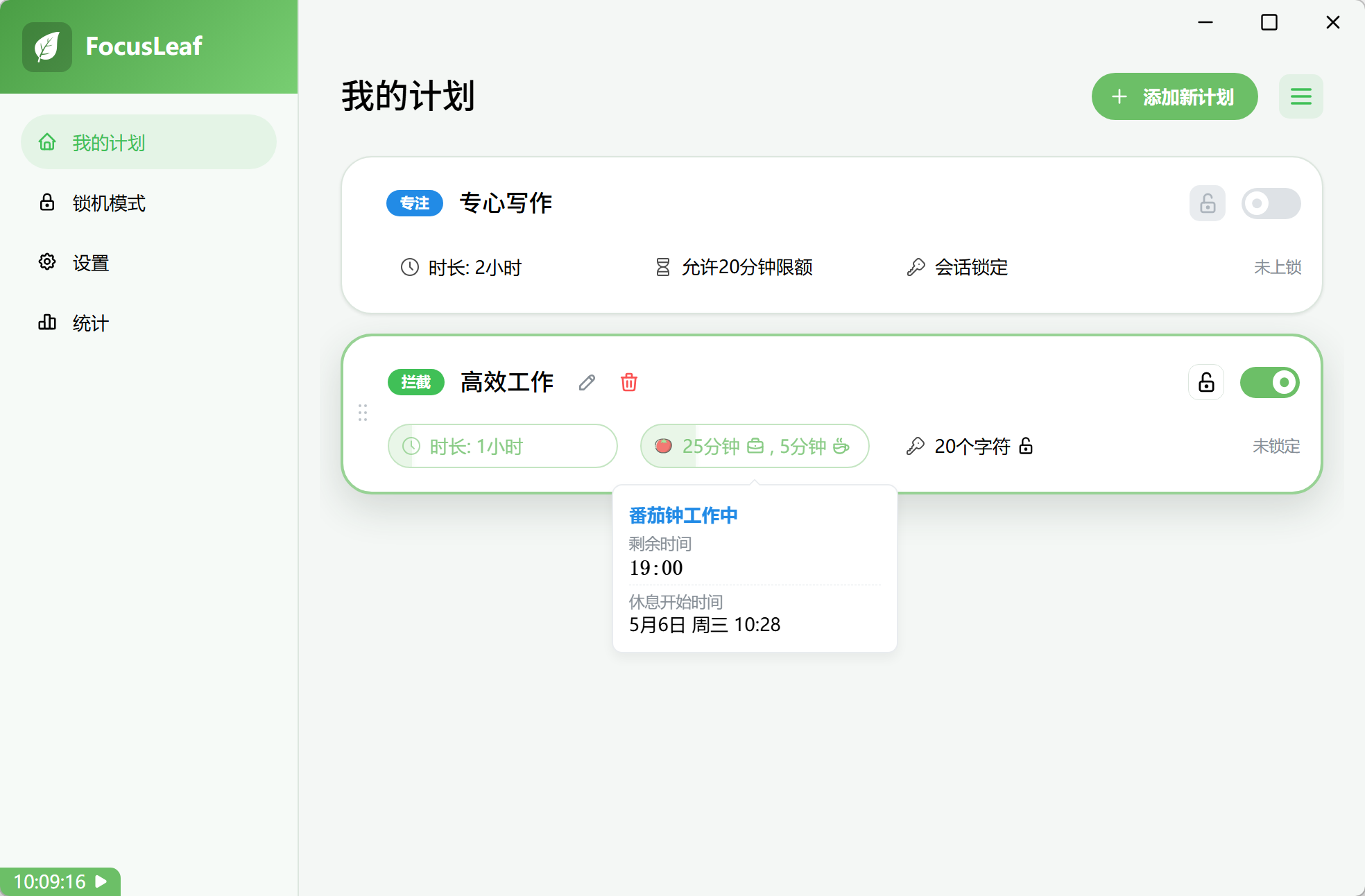This screenshot has height=896, width=1365.
Task: Close the FocusLeaf window
Action: (x=1333, y=22)
